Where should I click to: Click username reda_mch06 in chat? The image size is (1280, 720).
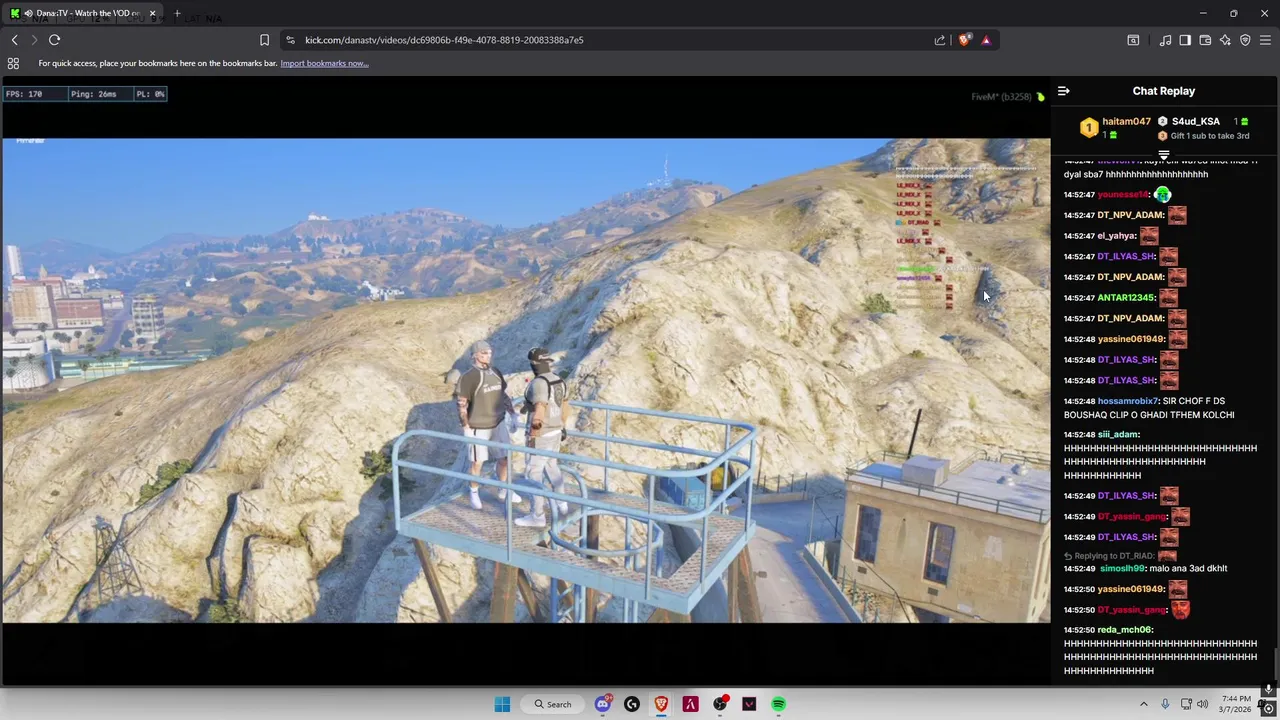click(x=1125, y=630)
